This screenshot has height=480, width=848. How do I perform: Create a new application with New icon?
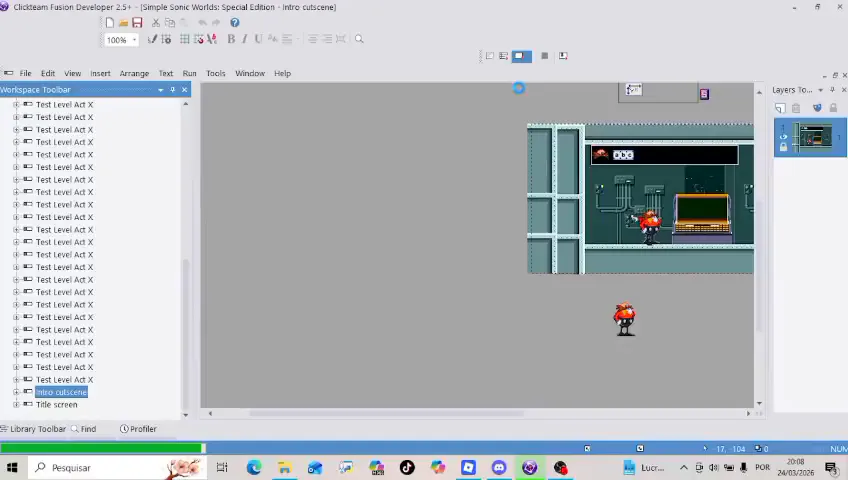pyautogui.click(x=110, y=23)
